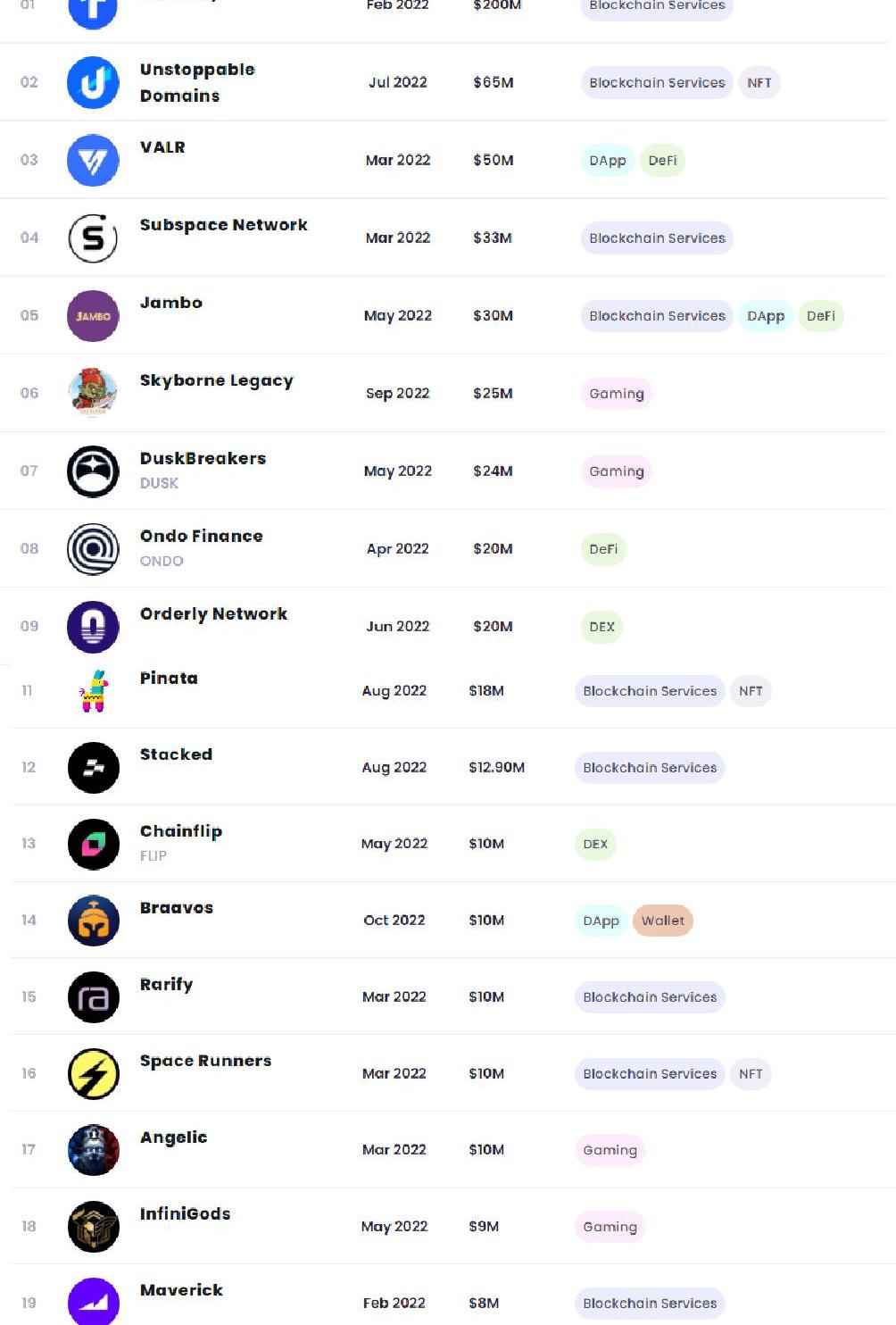The width and height of the screenshot is (896, 1325).
Task: Click the purple Jambo logo
Action: point(93,315)
